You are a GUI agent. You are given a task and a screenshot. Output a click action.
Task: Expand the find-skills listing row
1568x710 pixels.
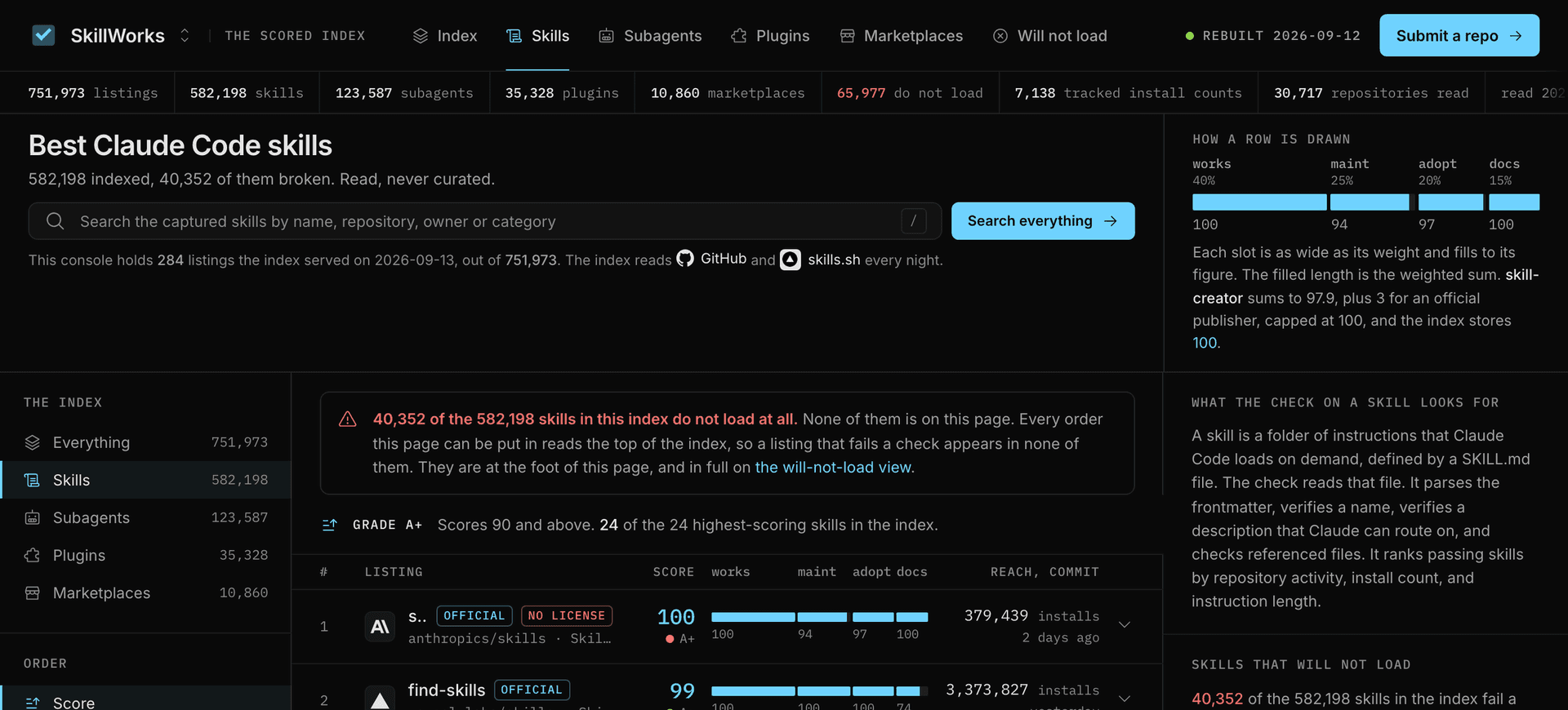[x=1125, y=699]
